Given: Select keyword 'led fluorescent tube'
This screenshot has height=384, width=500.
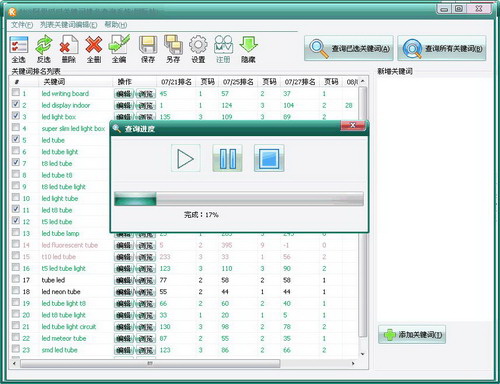Looking at the screenshot, I should [x=70, y=245].
